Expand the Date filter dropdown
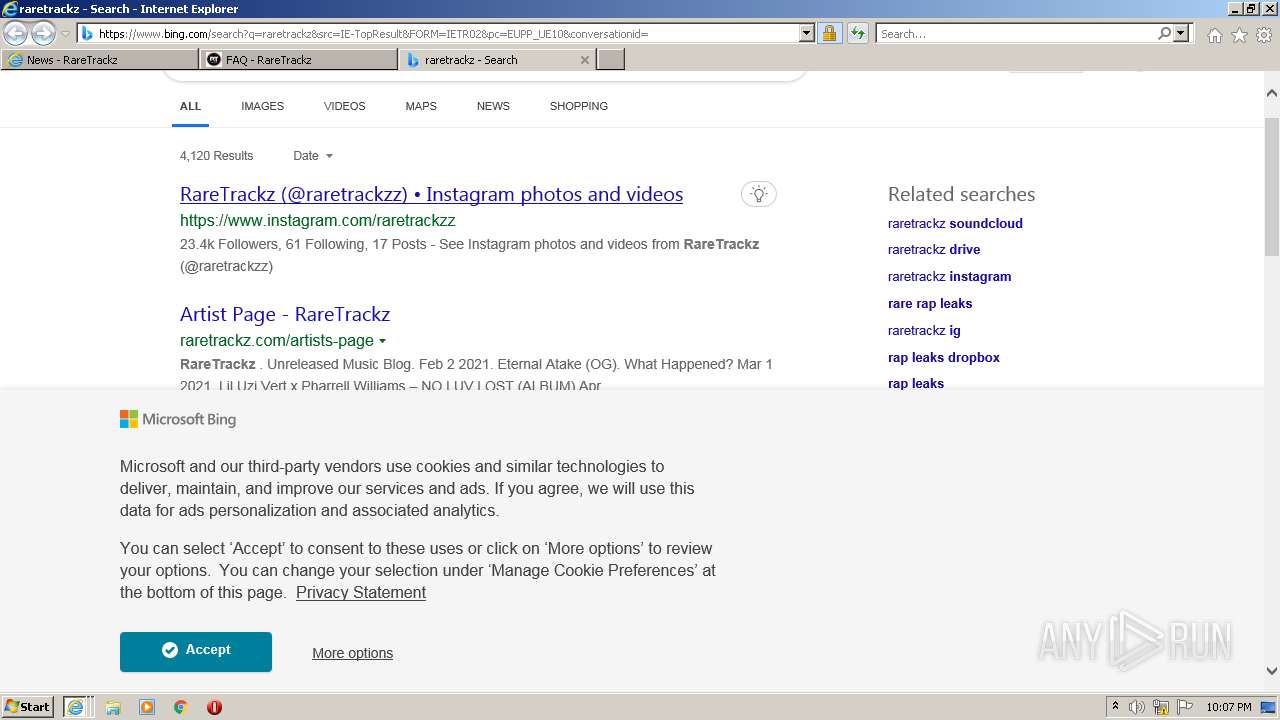1280x720 pixels. (313, 156)
